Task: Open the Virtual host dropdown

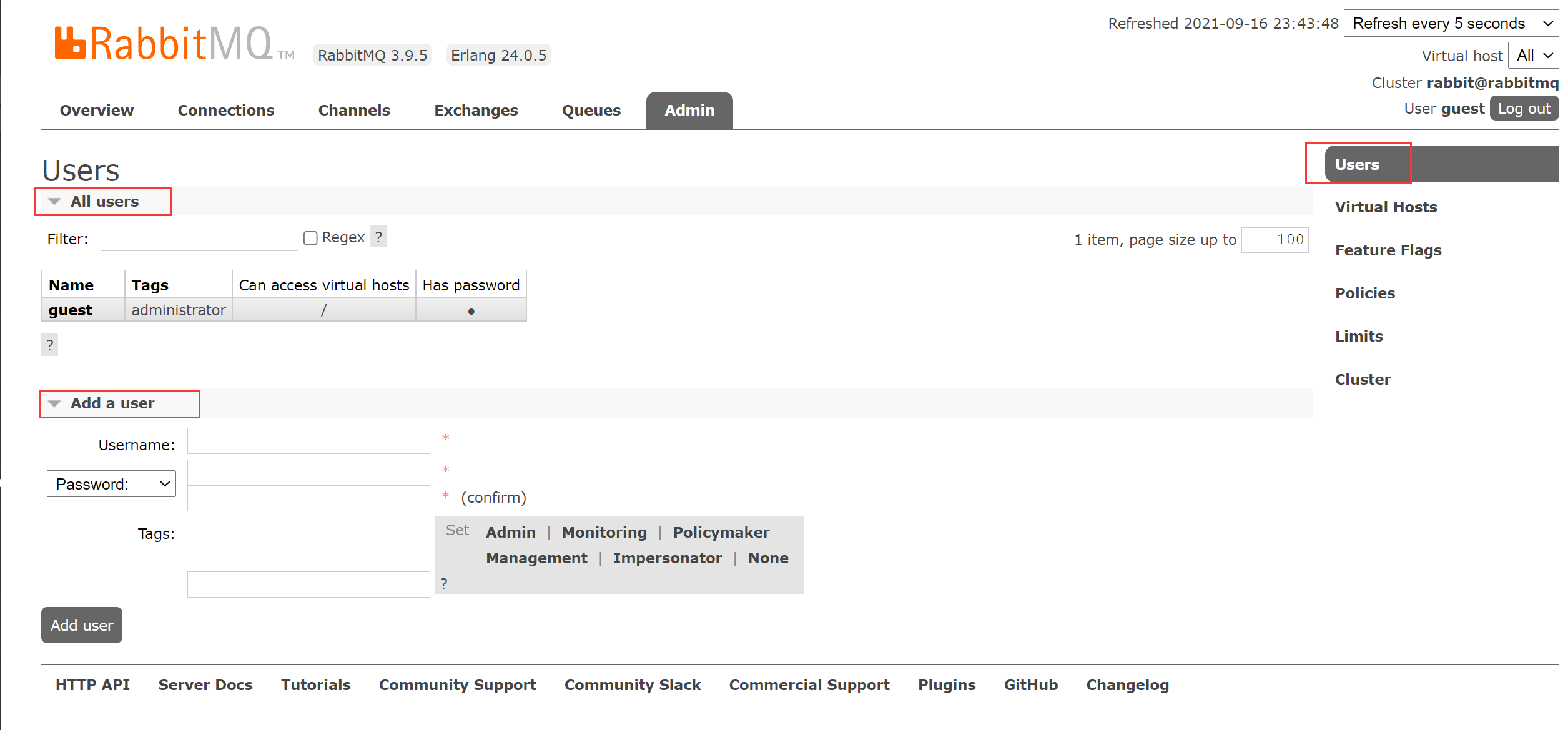Action: (1533, 56)
